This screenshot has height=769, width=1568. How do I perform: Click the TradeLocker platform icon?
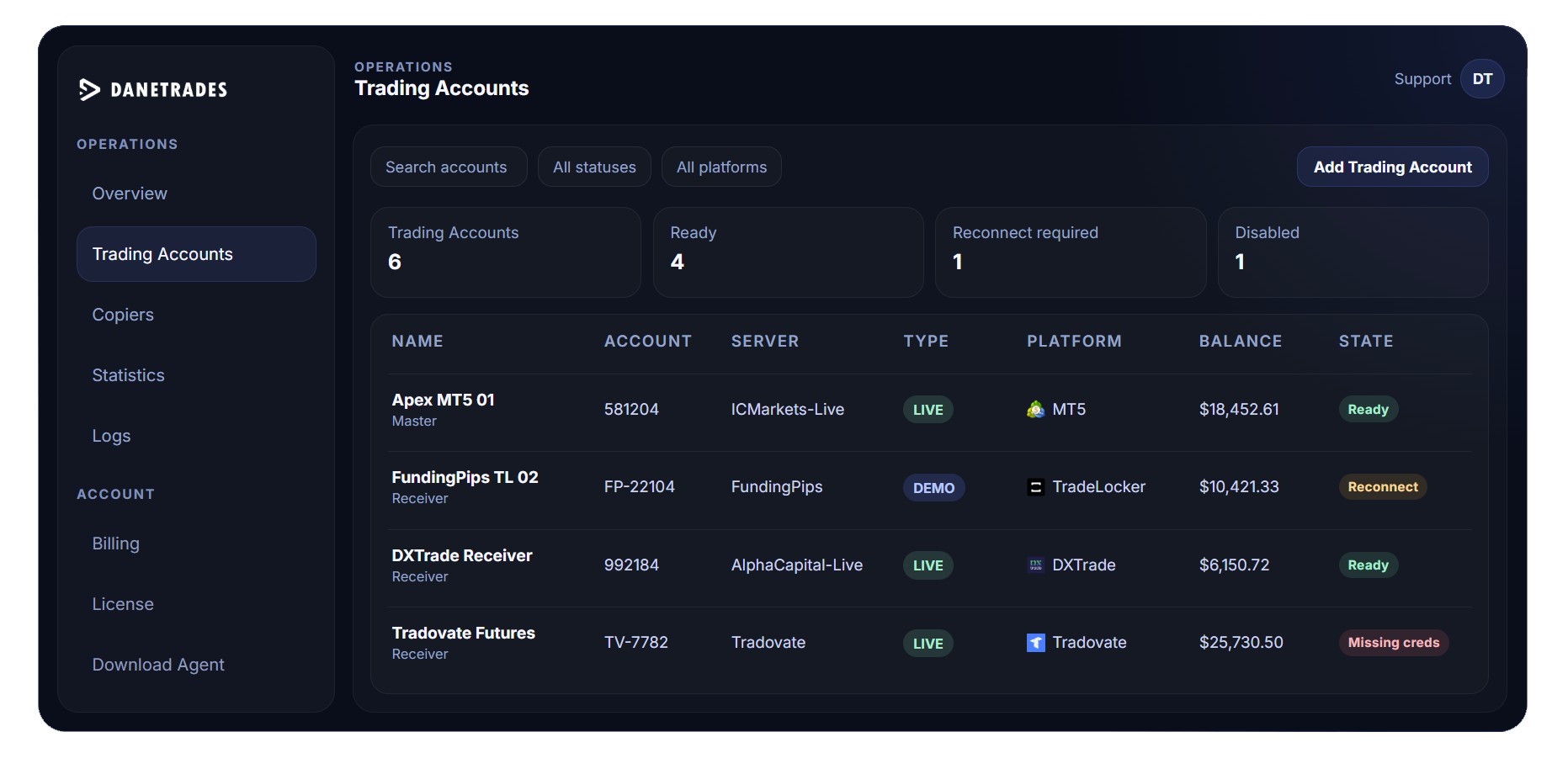pyautogui.click(x=1034, y=486)
